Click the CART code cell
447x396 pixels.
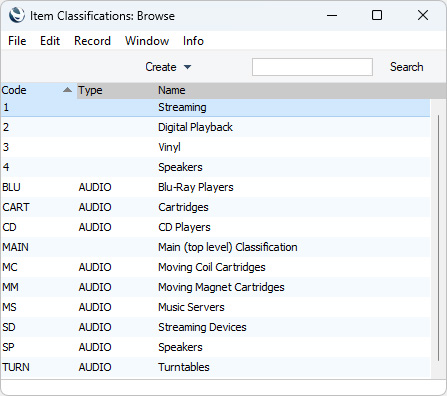point(16,207)
